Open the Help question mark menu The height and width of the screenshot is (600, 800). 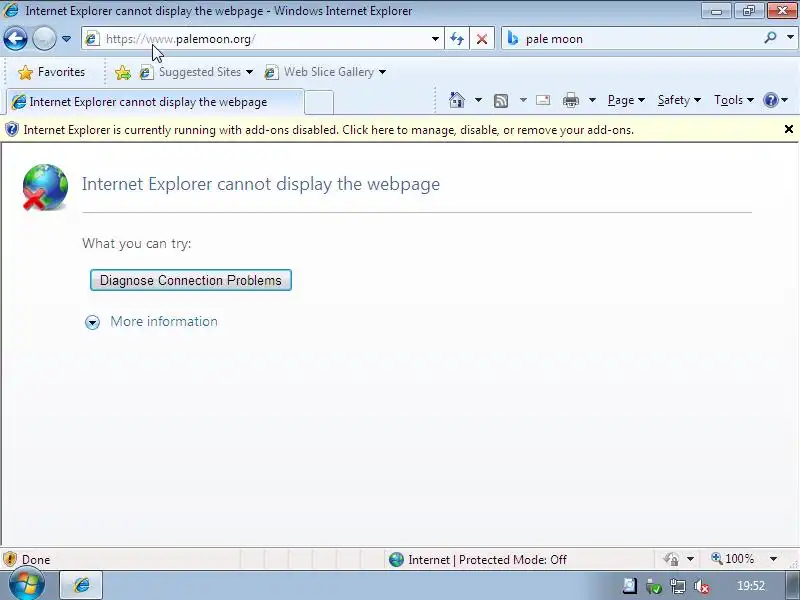[776, 100]
